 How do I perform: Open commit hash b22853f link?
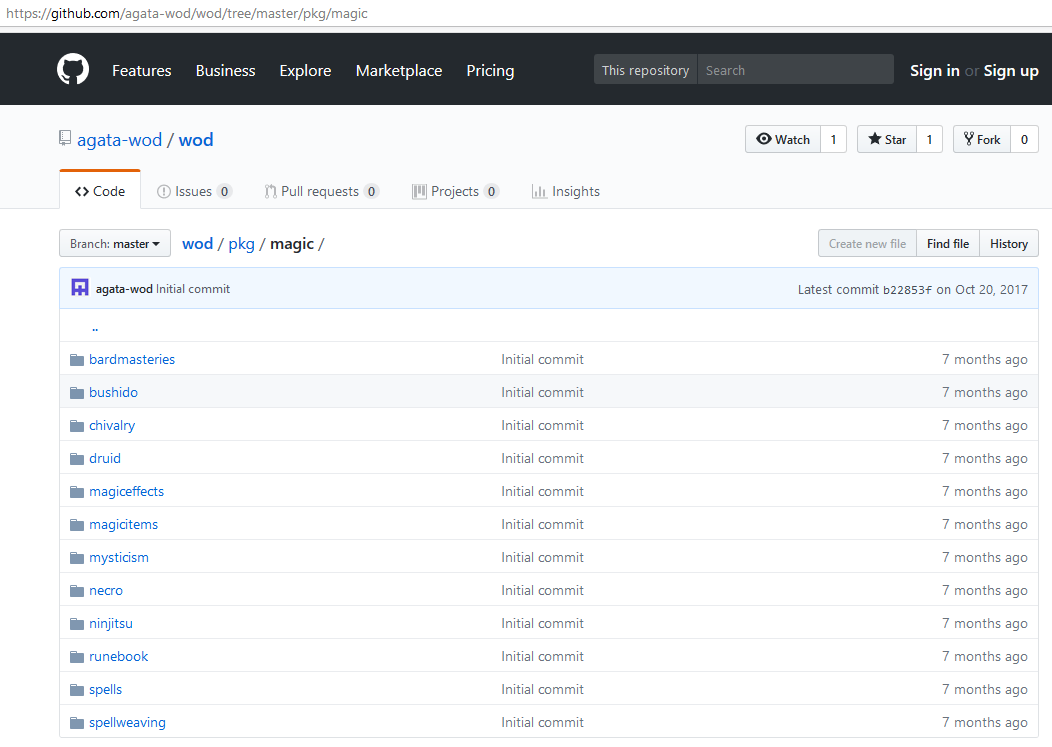pos(906,289)
